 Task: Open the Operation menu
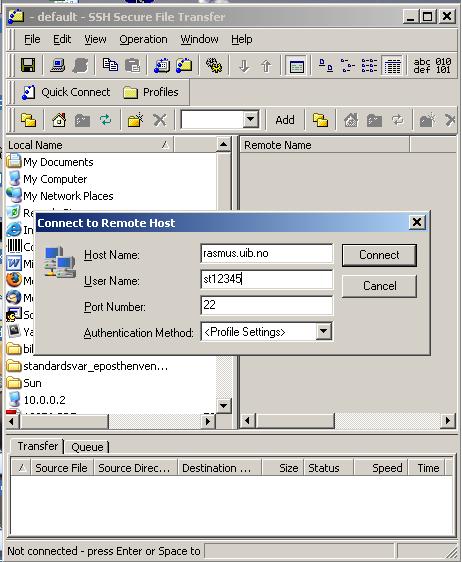(143, 39)
